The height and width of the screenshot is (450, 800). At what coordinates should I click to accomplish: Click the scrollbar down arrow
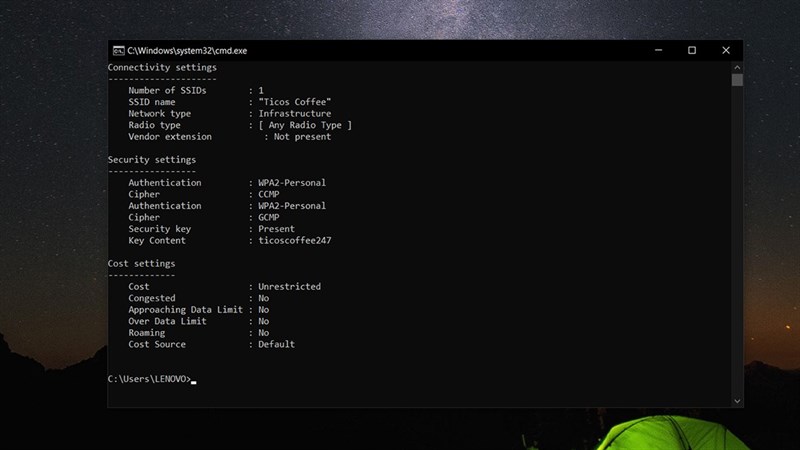[737, 401]
